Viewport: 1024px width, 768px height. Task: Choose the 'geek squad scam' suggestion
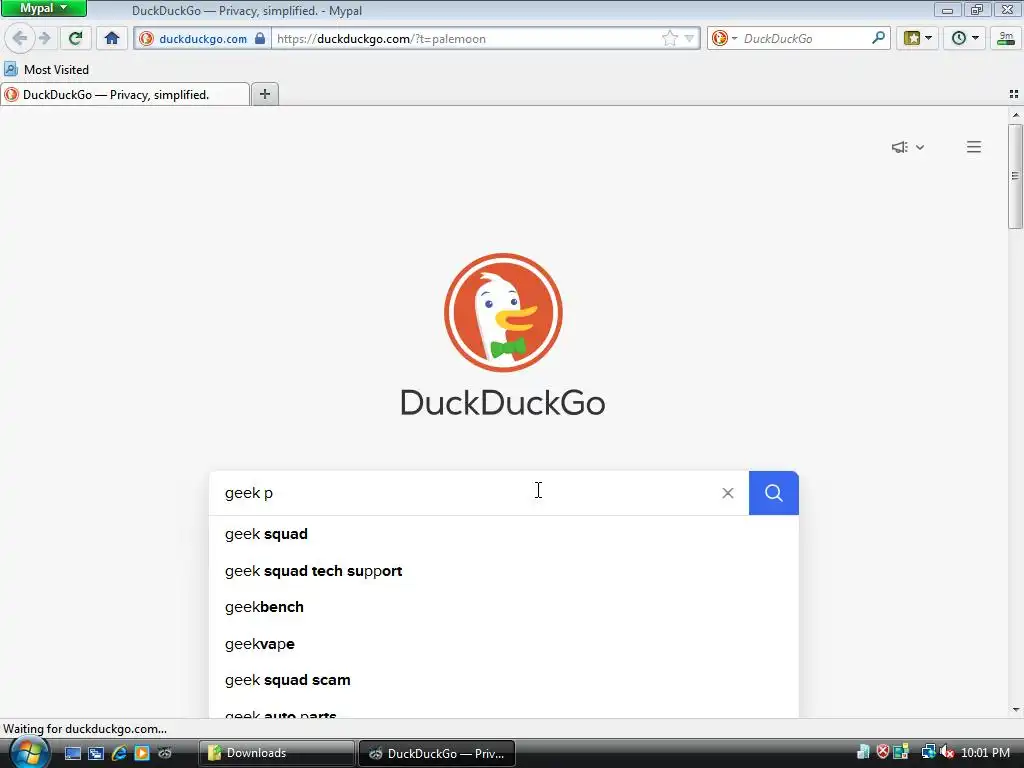(x=504, y=680)
